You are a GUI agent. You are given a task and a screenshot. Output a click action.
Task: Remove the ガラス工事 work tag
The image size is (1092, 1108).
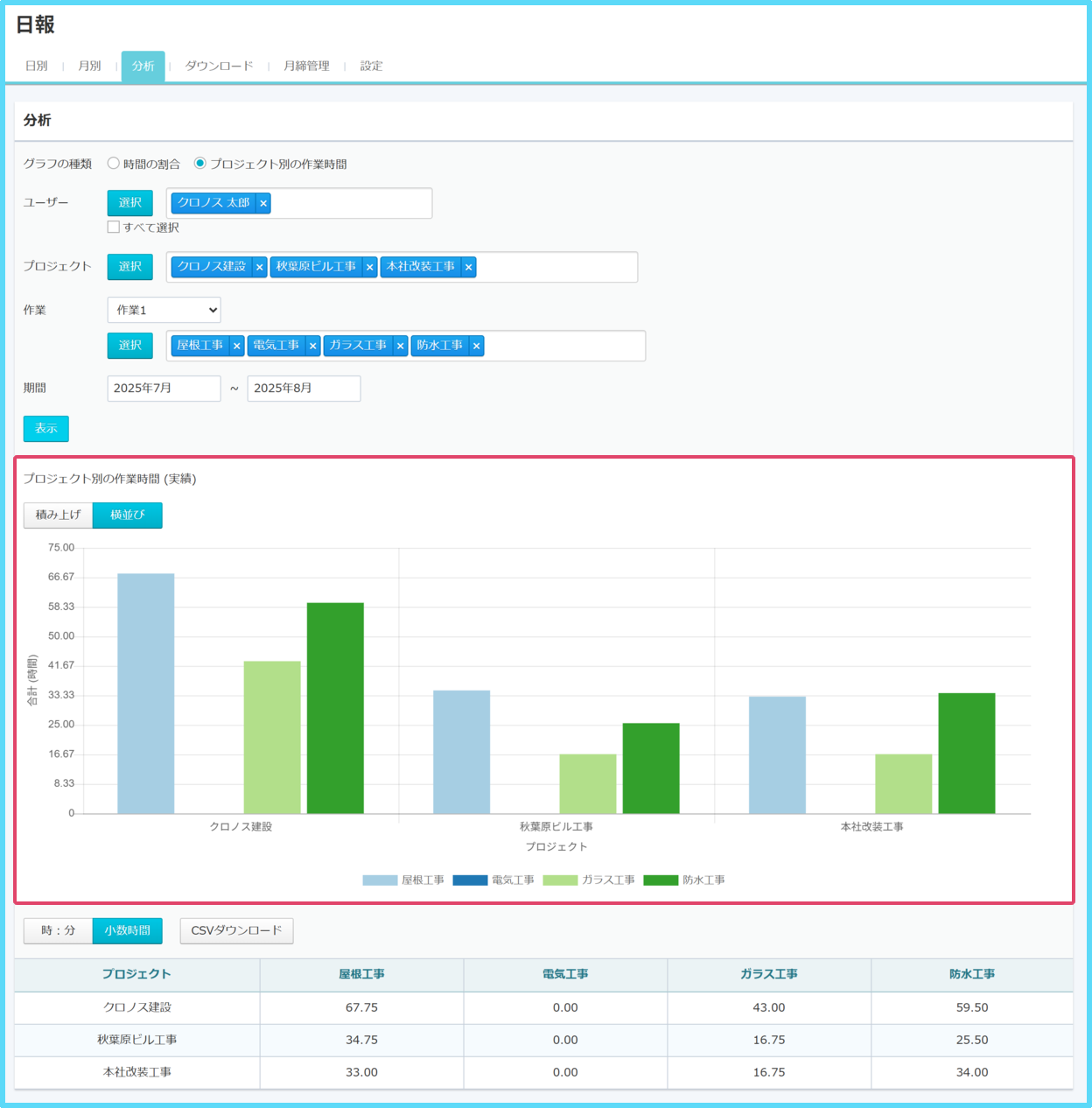[x=401, y=346]
